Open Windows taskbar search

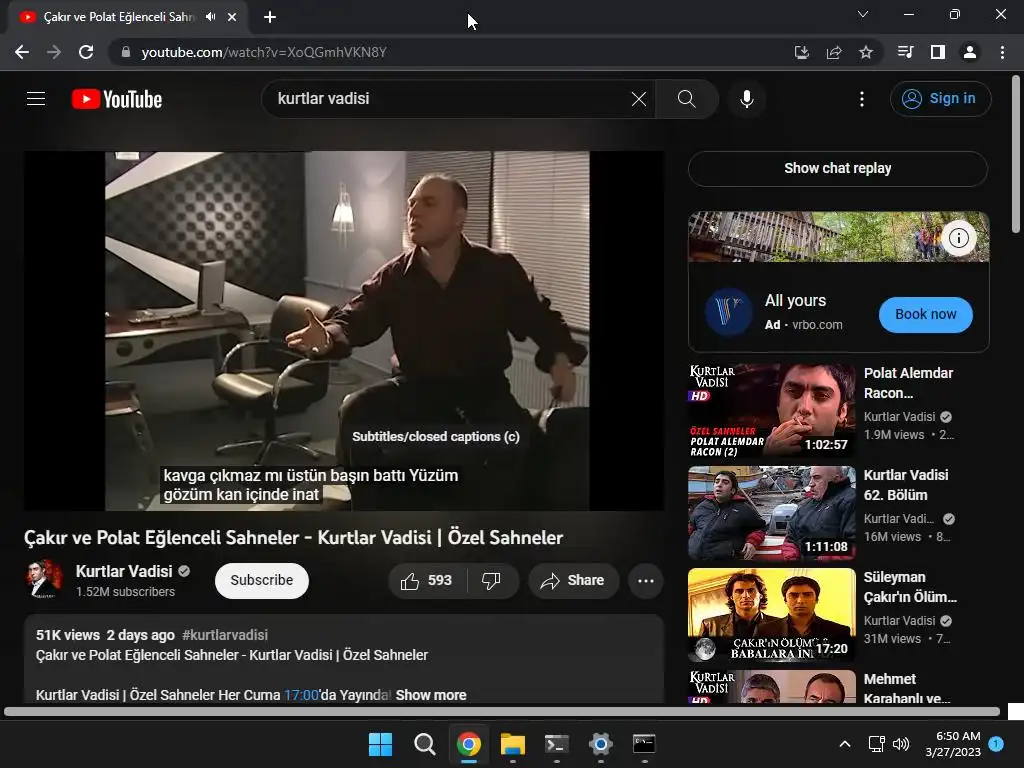tap(424, 744)
